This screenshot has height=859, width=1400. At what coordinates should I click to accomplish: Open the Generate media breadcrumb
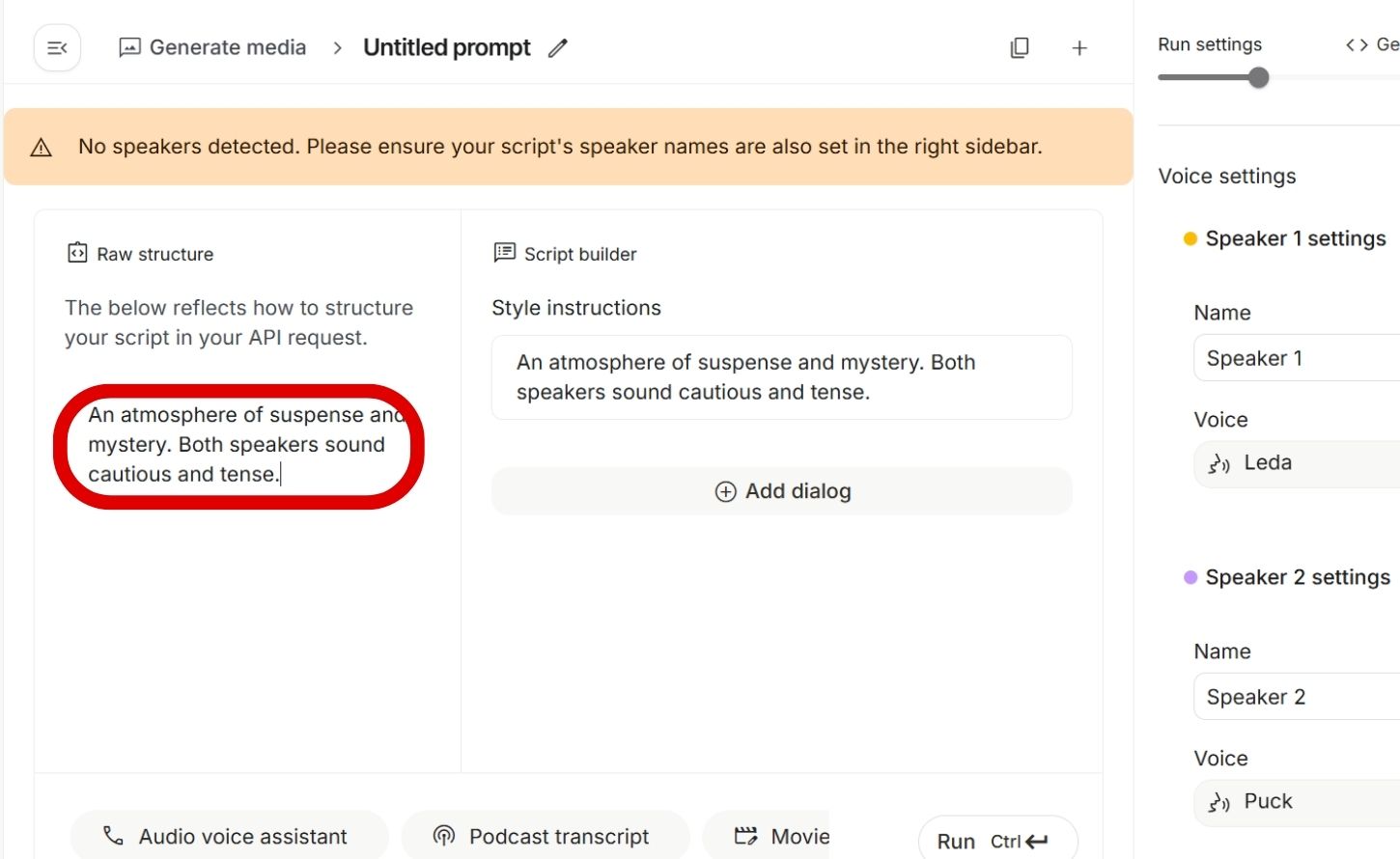click(212, 48)
